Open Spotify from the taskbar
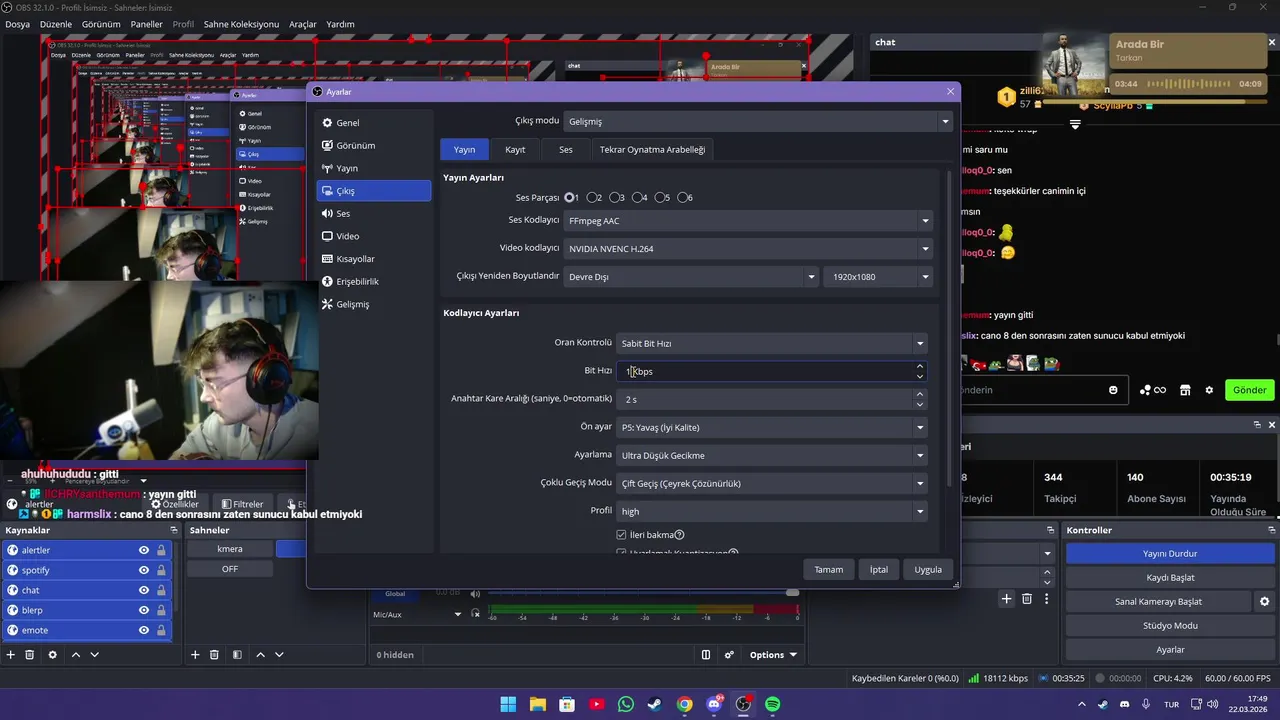 click(x=773, y=704)
